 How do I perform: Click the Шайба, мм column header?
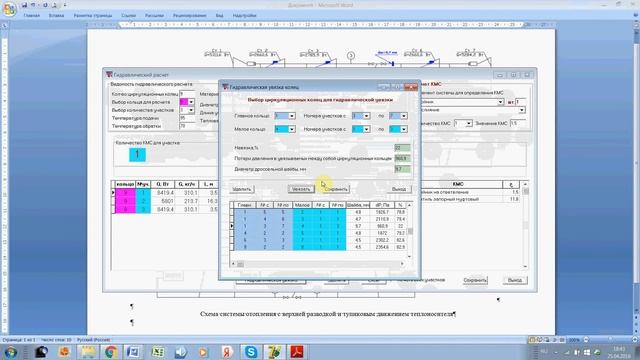[358, 205]
